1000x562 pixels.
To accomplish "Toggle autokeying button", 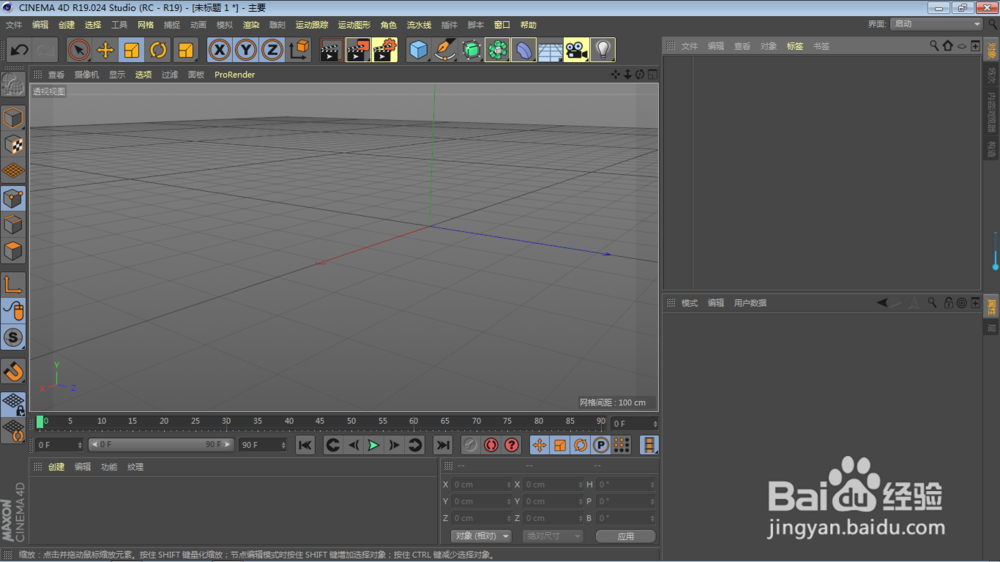I will click(491, 445).
